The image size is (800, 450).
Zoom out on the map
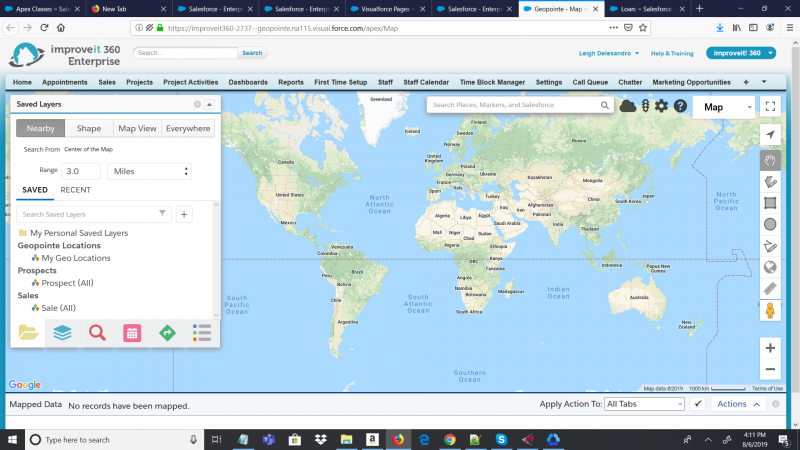pyautogui.click(x=770, y=369)
